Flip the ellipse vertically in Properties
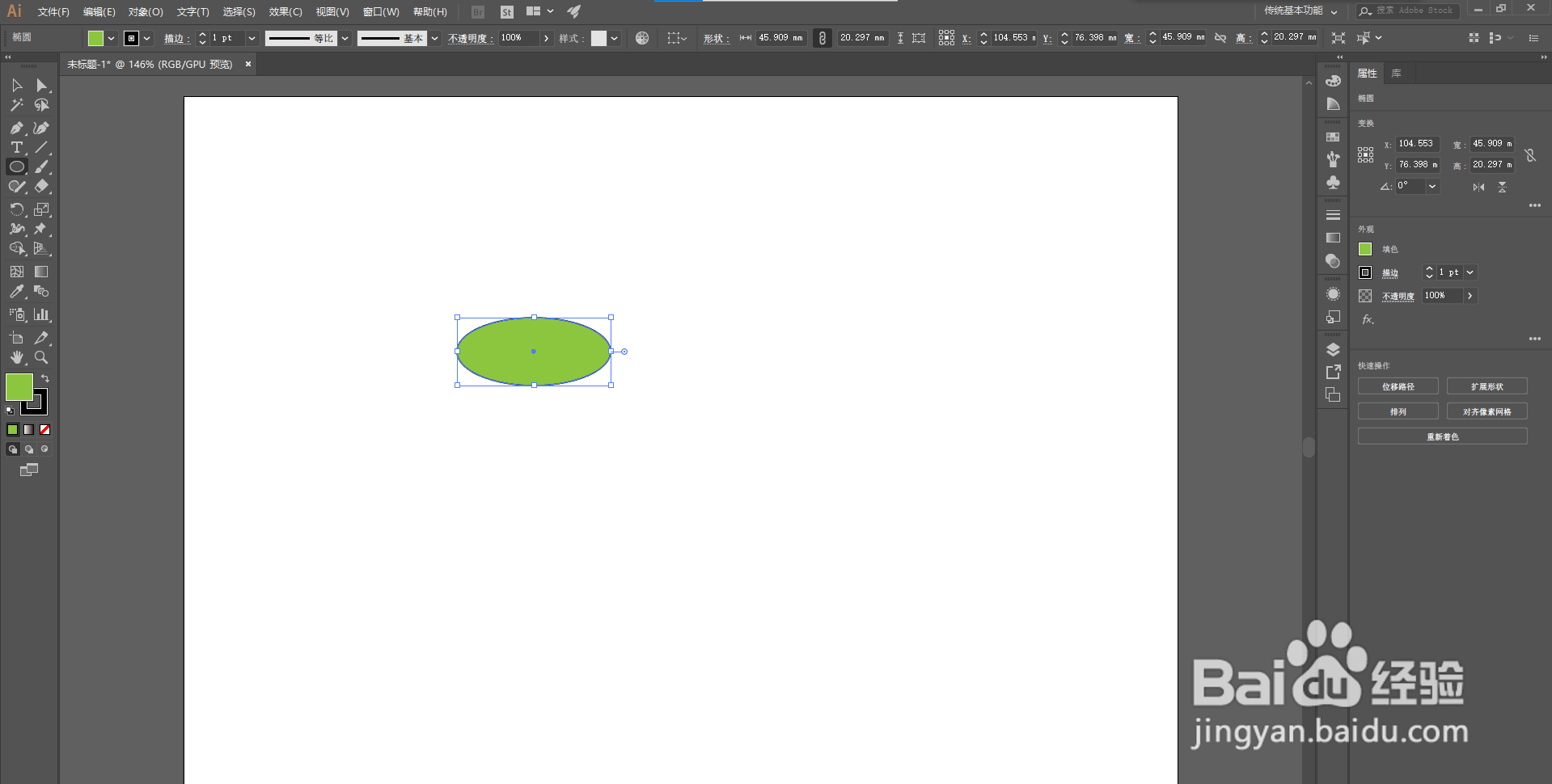1552x784 pixels. [x=1502, y=187]
